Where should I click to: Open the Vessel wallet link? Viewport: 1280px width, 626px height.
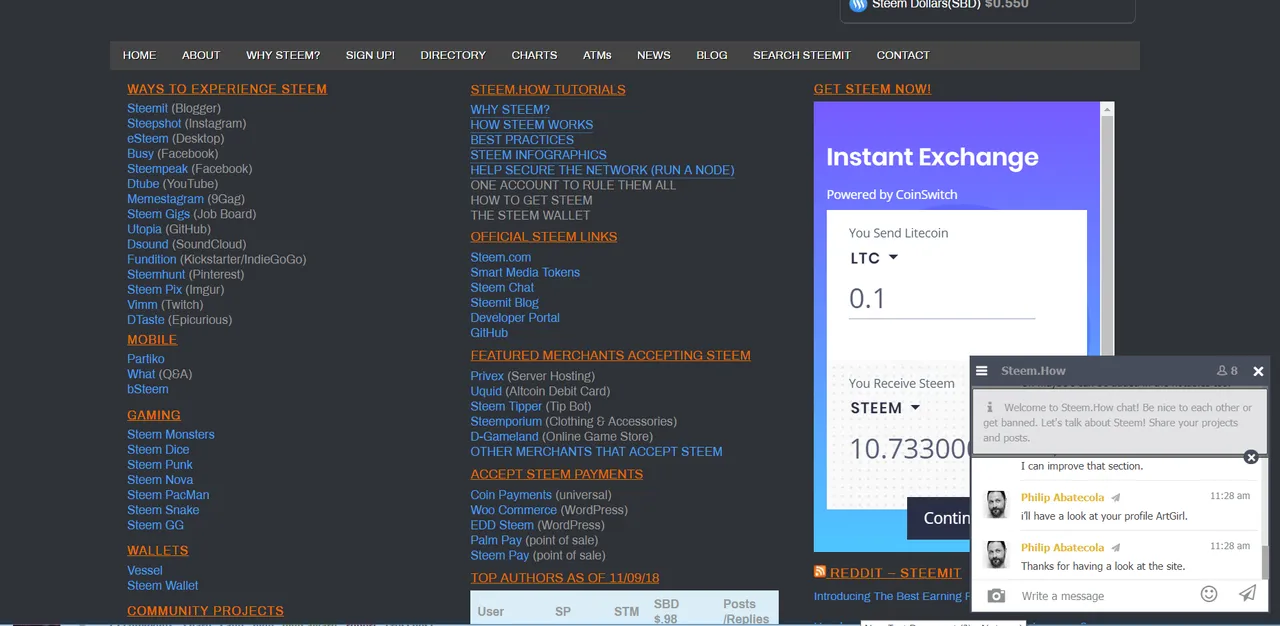145,570
